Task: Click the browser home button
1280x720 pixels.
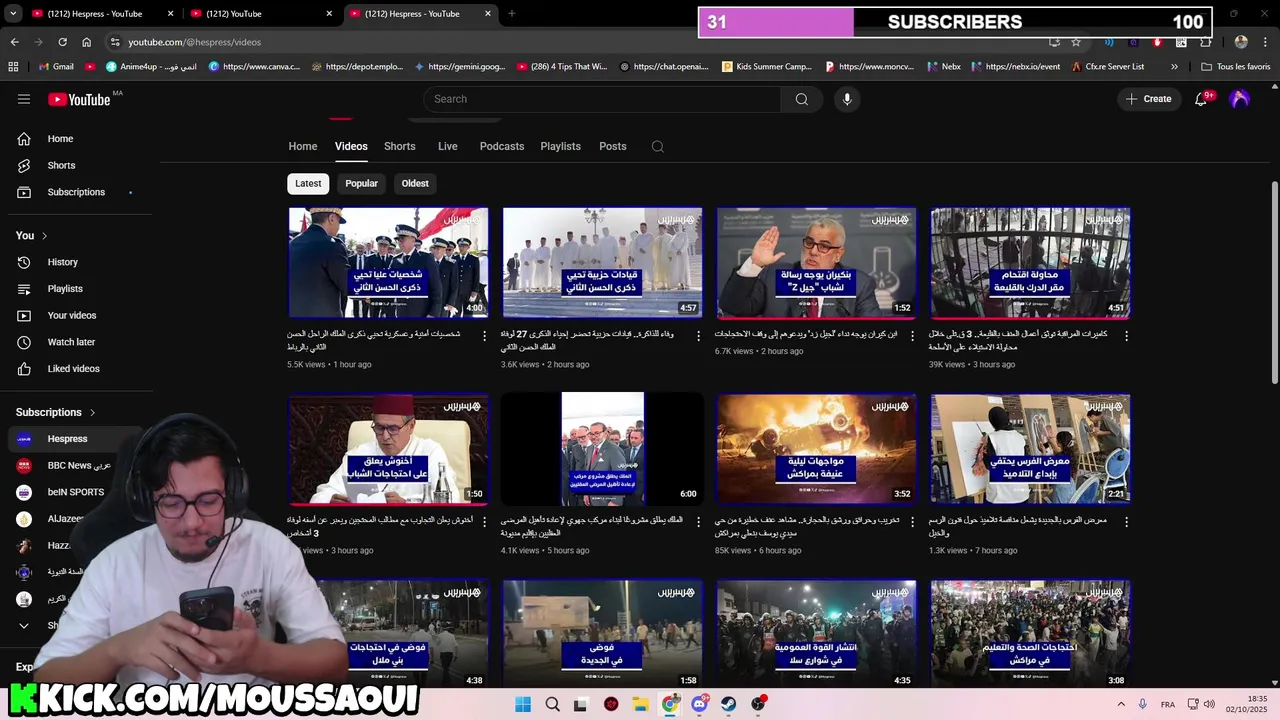Action: click(86, 42)
